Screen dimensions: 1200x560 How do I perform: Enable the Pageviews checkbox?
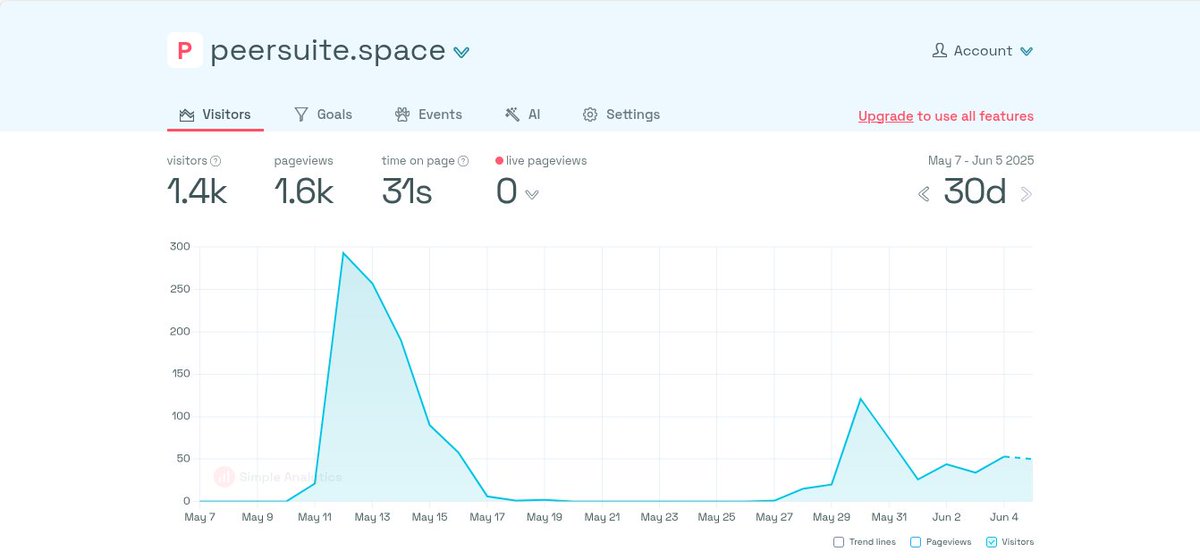tap(916, 542)
